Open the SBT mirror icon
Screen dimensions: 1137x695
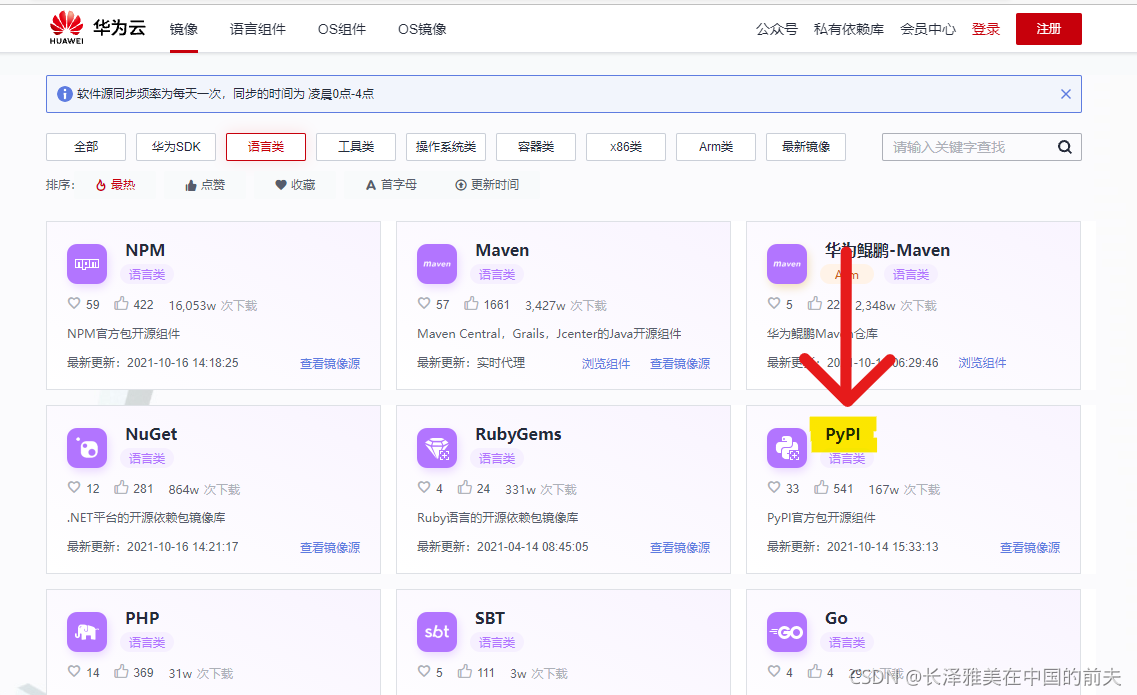[x=437, y=632]
